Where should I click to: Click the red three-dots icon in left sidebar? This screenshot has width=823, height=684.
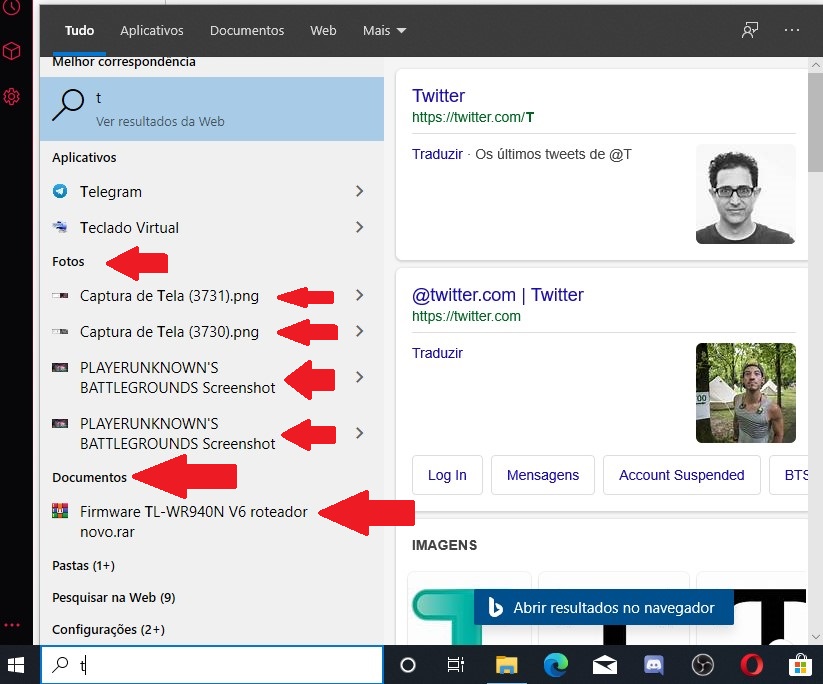pos(12,625)
